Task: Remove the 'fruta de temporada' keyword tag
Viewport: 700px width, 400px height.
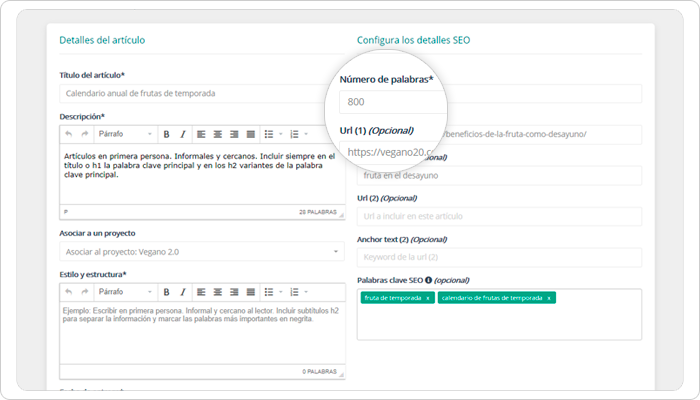Action: click(x=428, y=298)
